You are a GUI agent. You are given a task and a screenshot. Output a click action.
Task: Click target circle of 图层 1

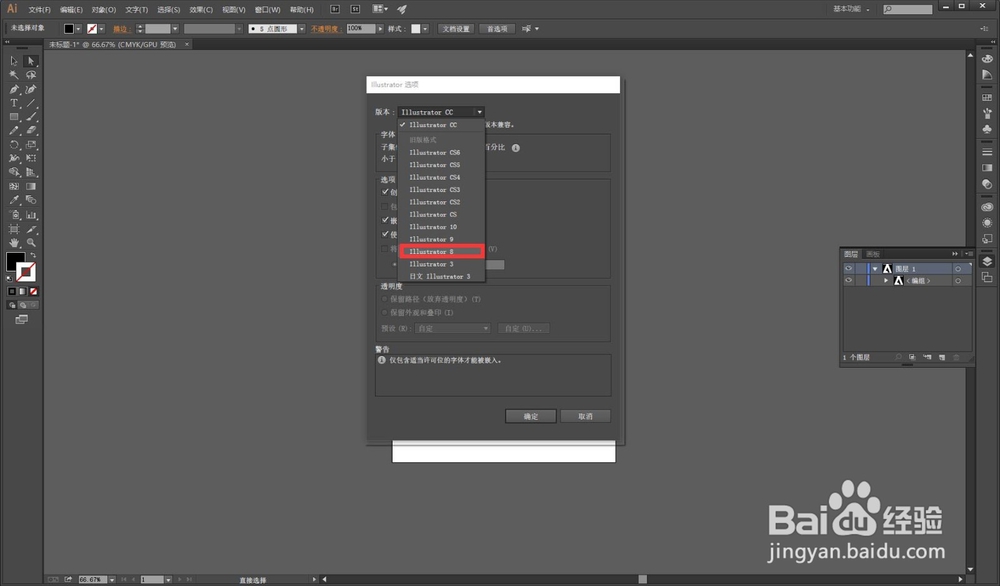point(957,268)
